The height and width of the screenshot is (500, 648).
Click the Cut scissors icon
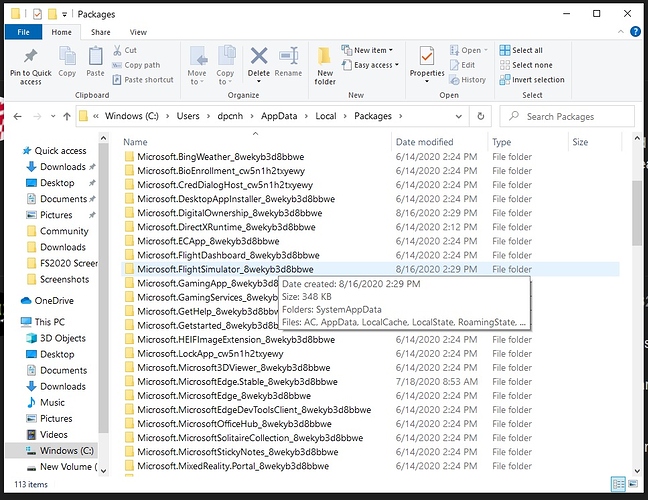pyautogui.click(x=117, y=50)
